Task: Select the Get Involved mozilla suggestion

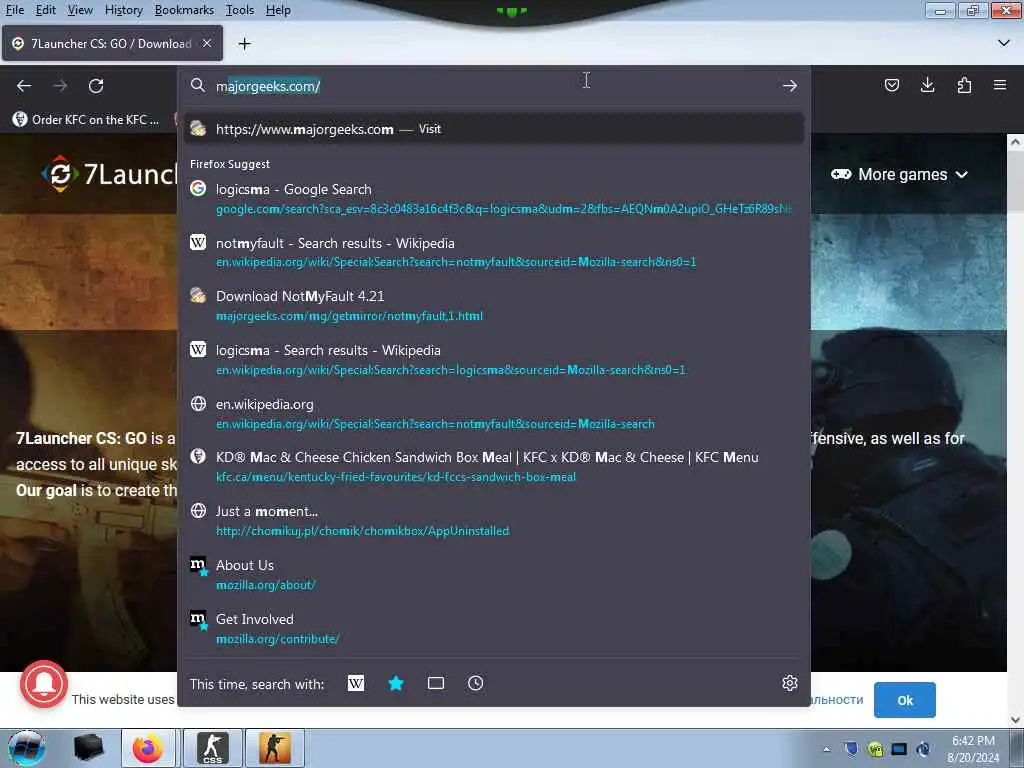Action: tap(494, 628)
